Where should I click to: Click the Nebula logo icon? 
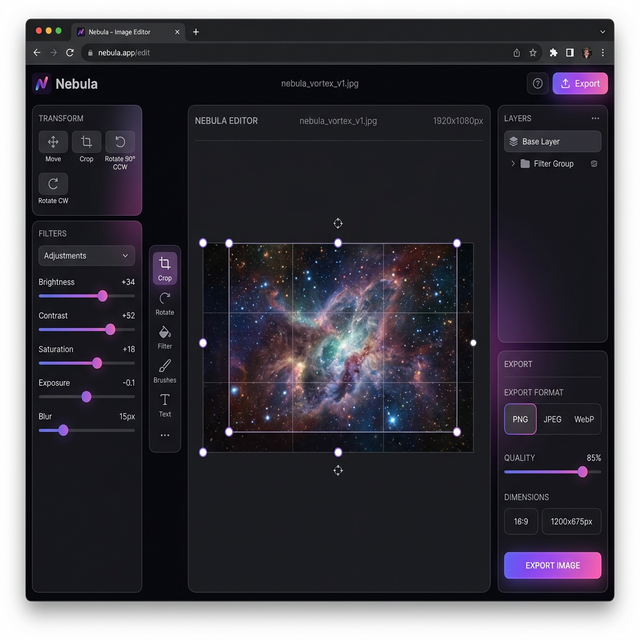[42, 84]
